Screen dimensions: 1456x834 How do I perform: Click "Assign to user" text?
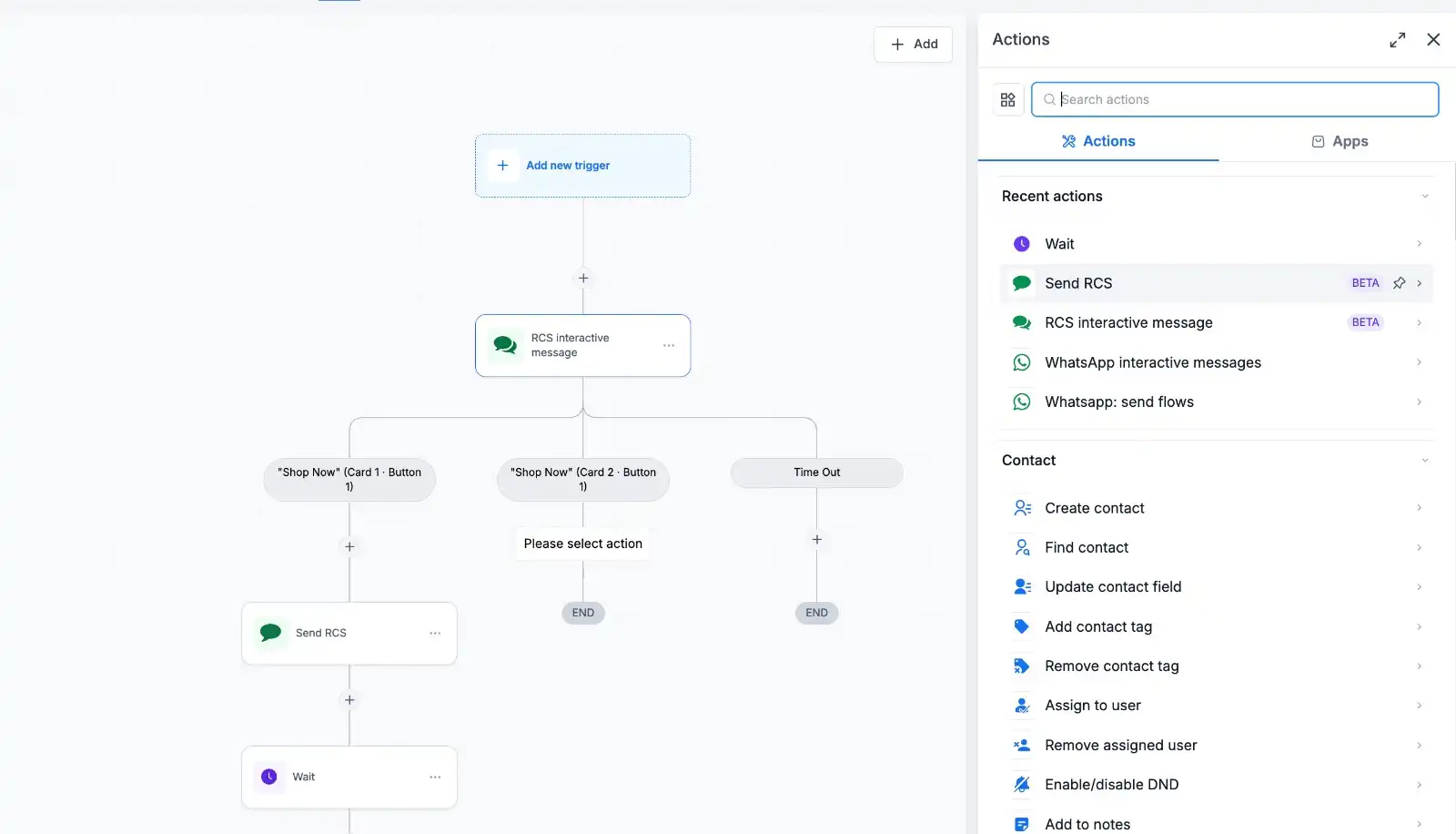tap(1093, 706)
